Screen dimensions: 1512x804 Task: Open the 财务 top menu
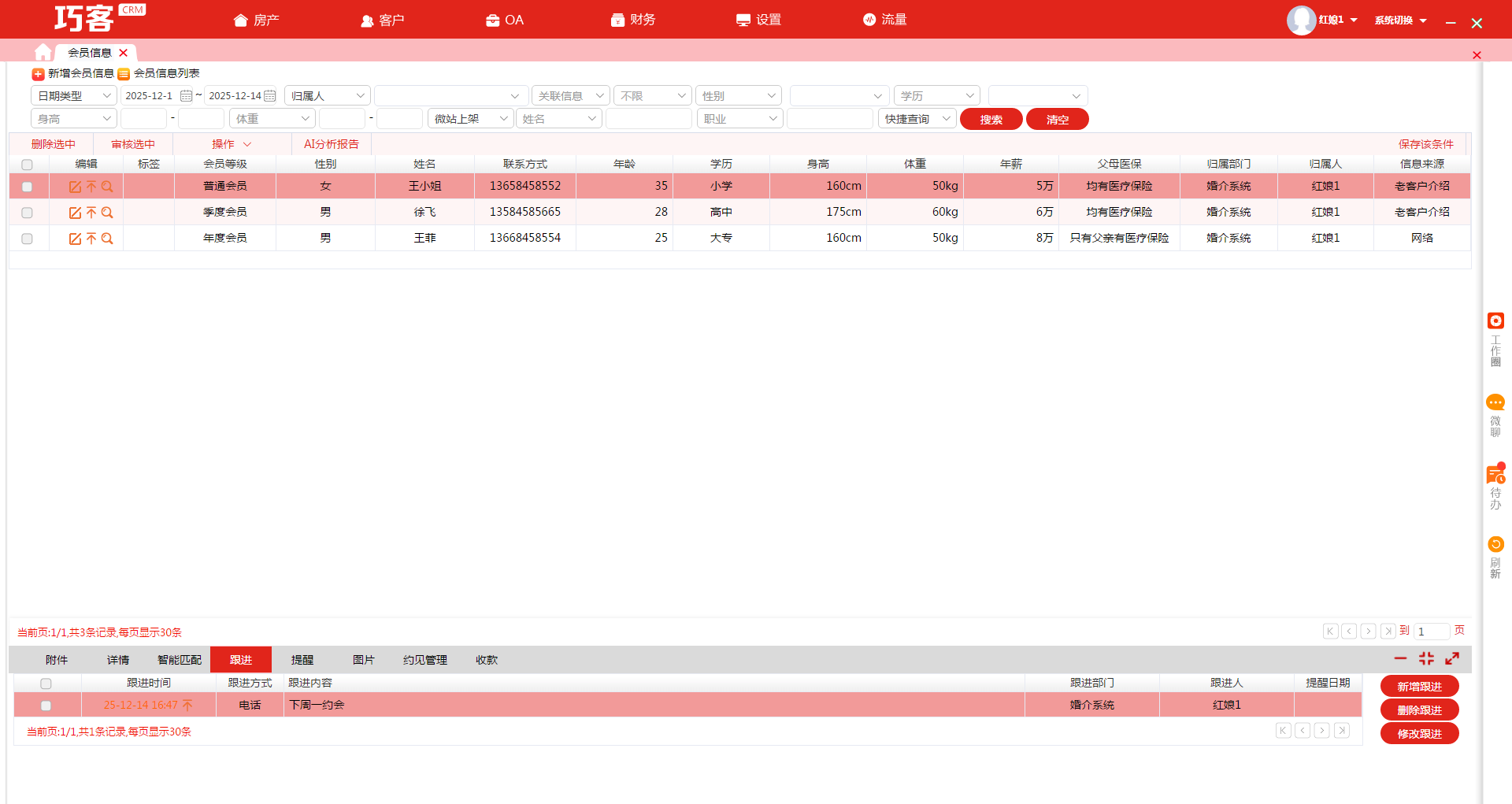pyautogui.click(x=633, y=20)
